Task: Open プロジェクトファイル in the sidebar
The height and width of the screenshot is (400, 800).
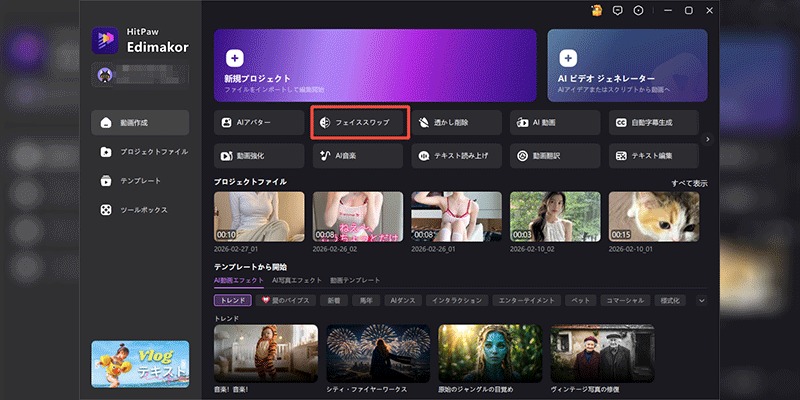Action: click(140, 152)
